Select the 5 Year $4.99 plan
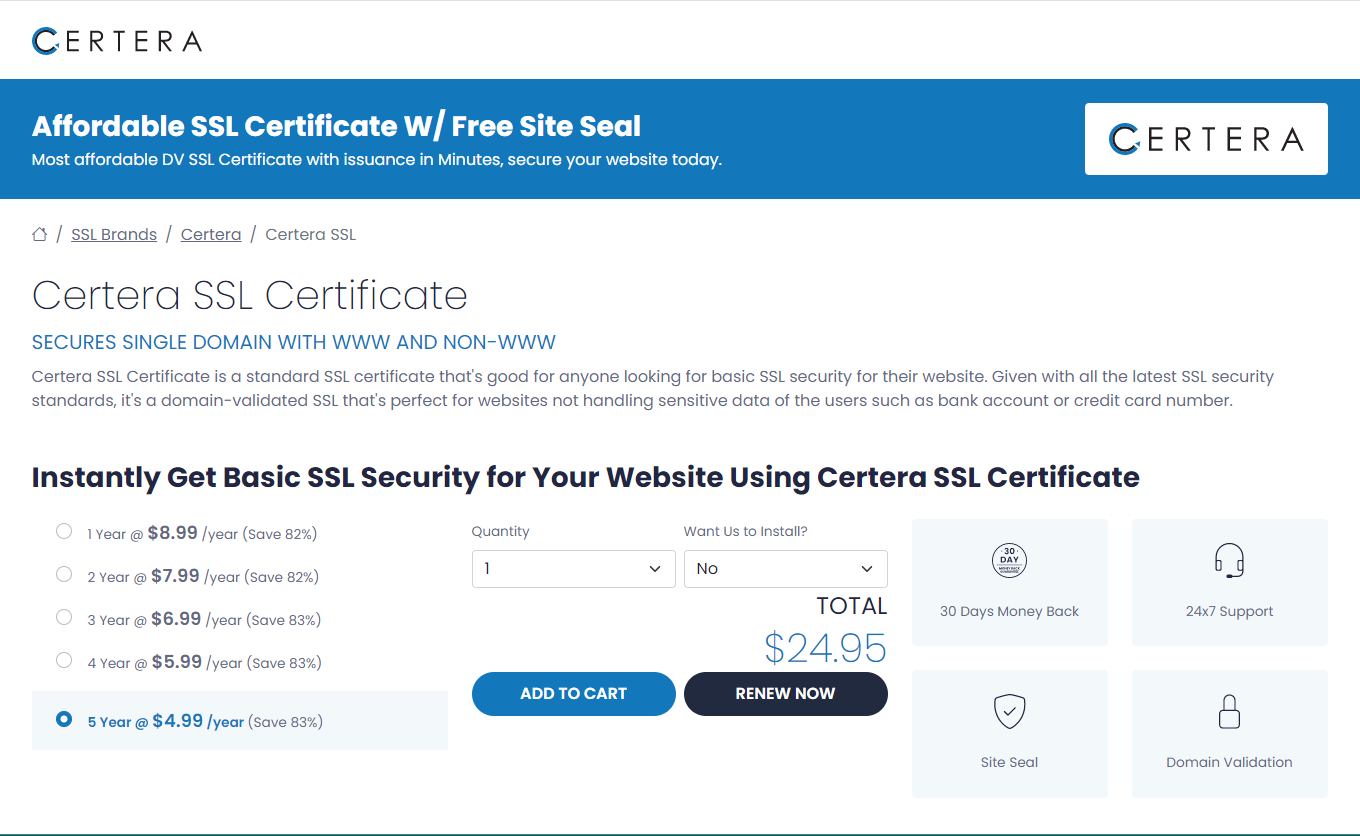This screenshot has width=1360, height=836. (64, 719)
